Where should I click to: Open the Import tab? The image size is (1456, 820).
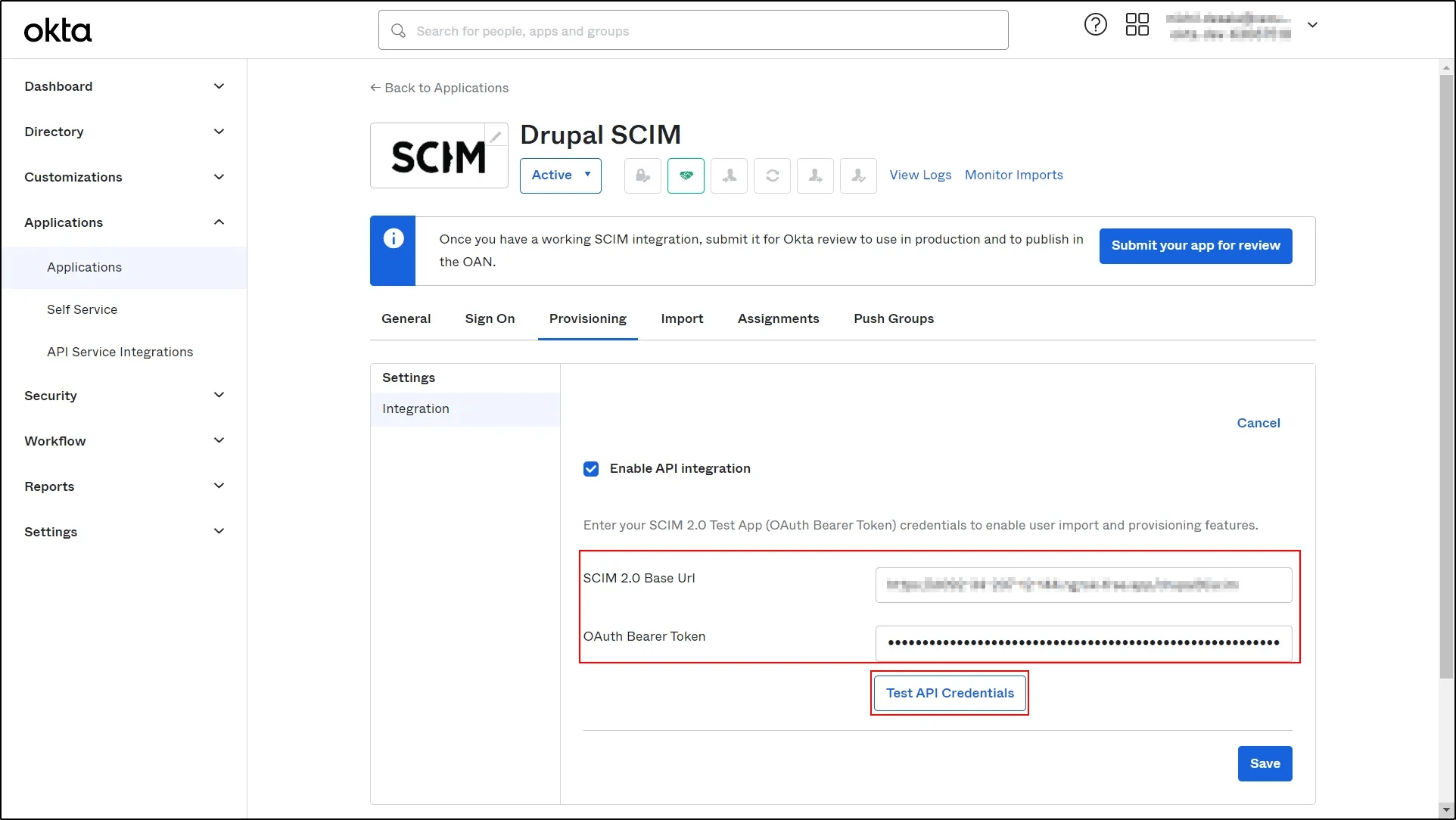[682, 318]
